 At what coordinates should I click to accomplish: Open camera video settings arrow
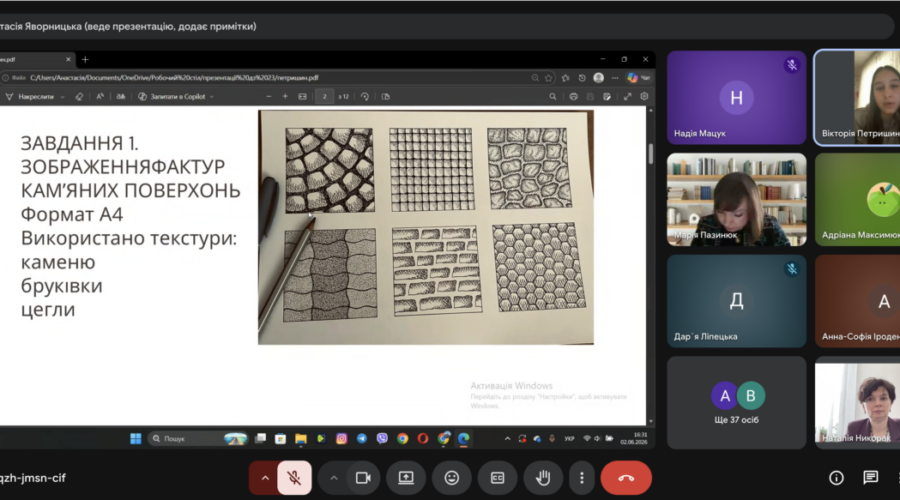pyautogui.click(x=333, y=478)
